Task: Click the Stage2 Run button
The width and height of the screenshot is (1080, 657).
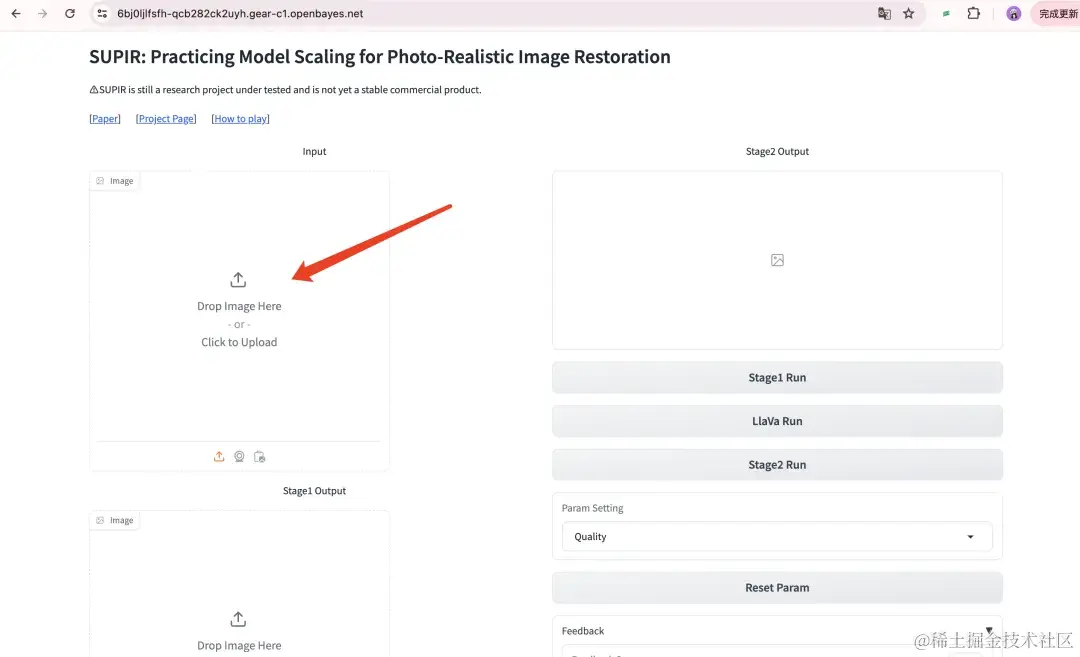Action: [x=777, y=465]
